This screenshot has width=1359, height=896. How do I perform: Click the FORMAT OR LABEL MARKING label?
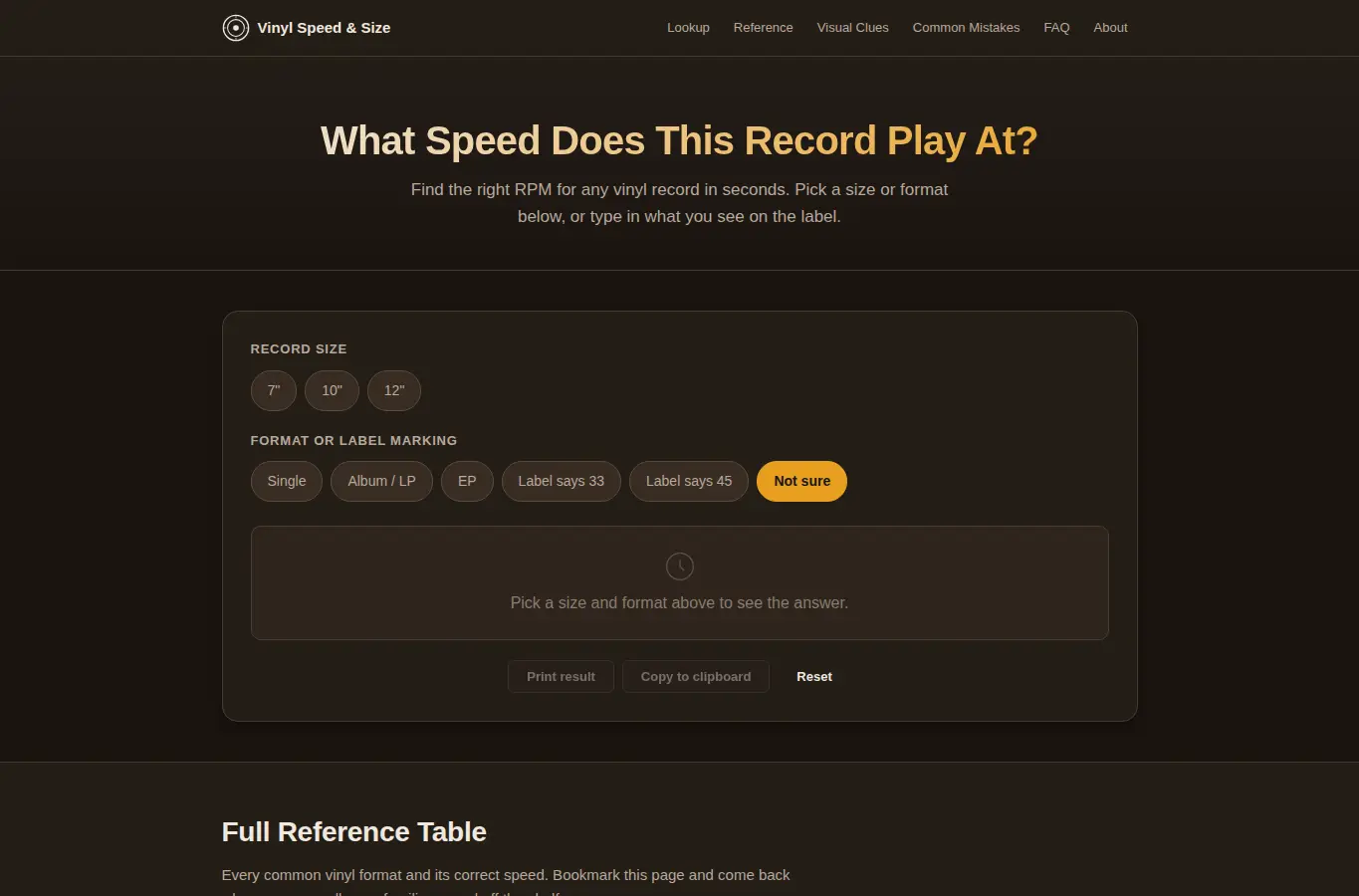tap(353, 440)
